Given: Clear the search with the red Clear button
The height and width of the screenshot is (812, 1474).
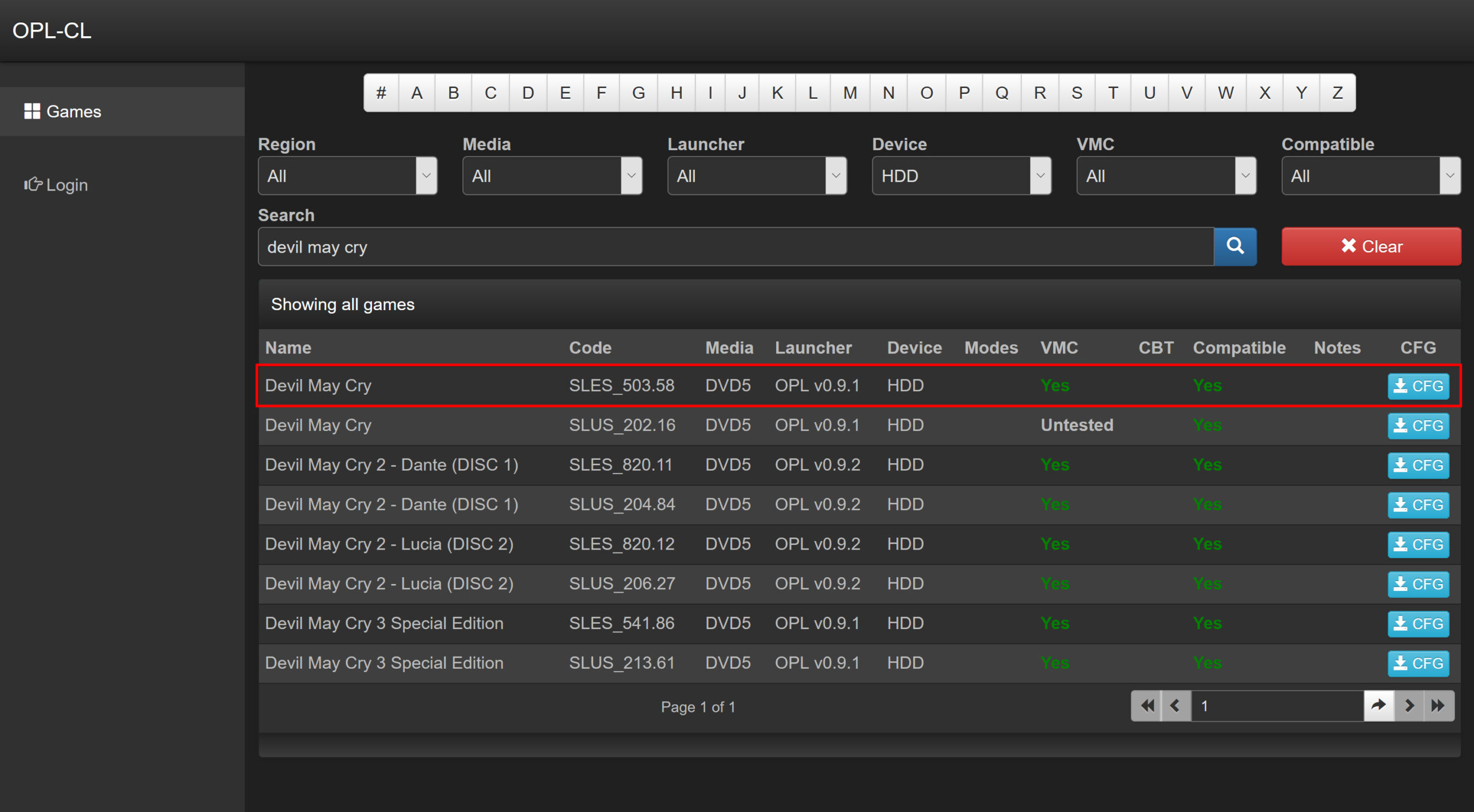Looking at the screenshot, I should coord(1371,246).
